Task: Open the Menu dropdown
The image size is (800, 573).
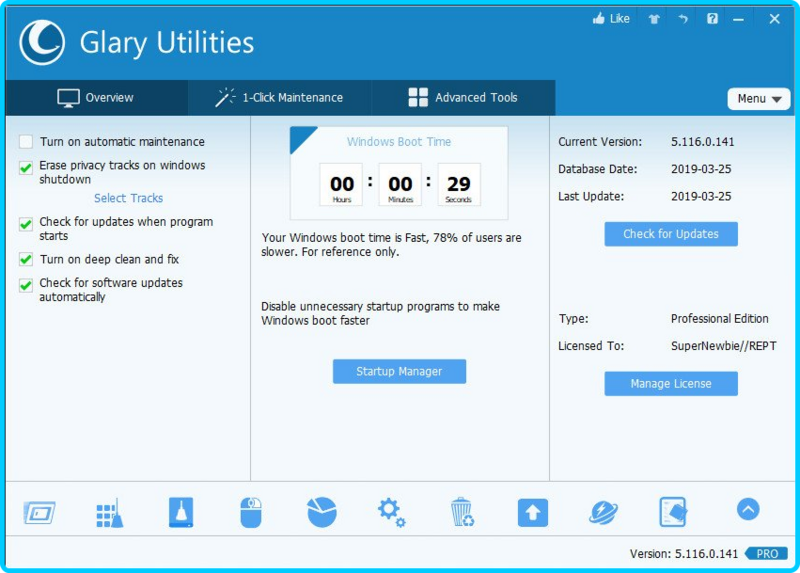Action: (x=759, y=99)
